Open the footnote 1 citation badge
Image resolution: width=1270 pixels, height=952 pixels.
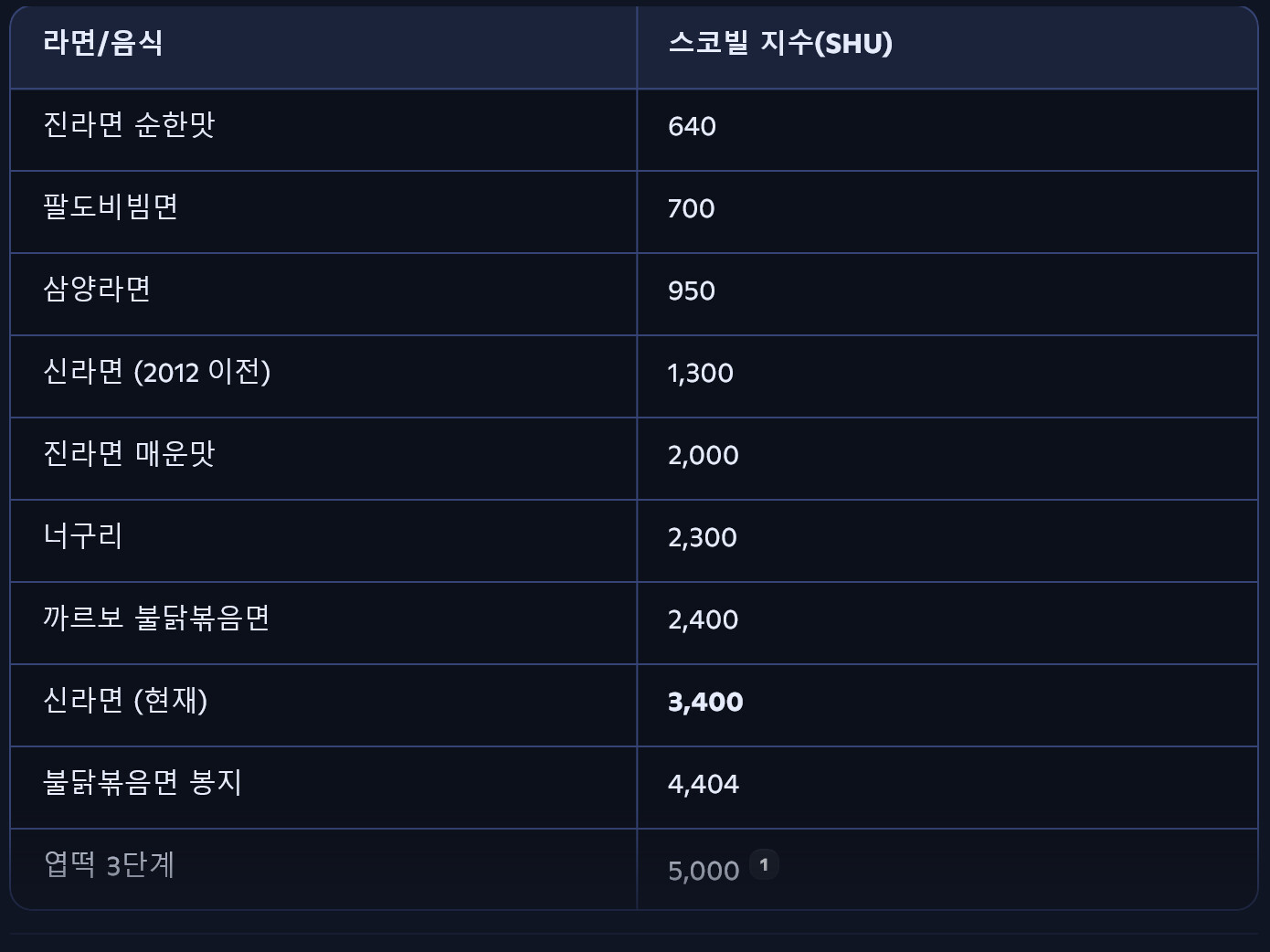click(764, 864)
